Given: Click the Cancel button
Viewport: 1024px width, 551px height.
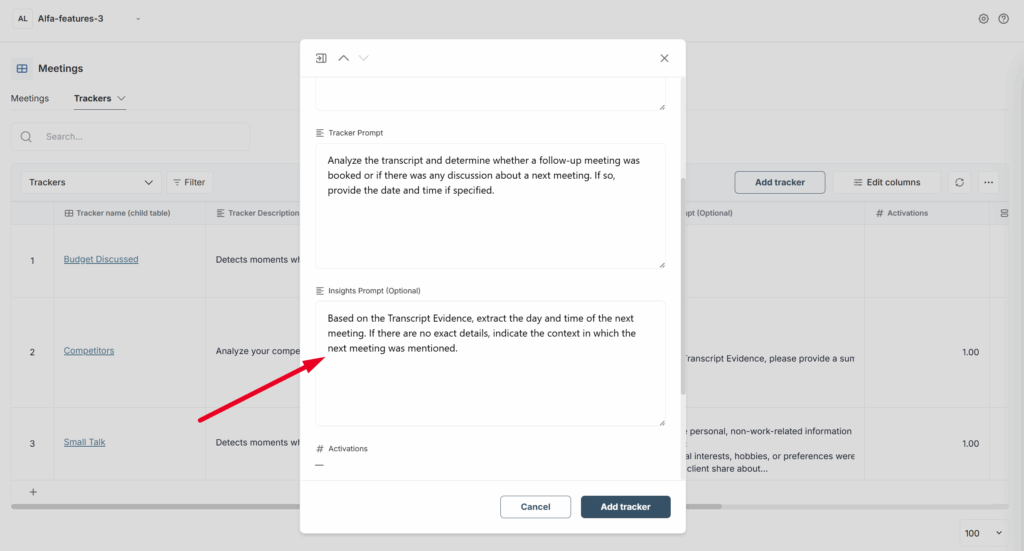Looking at the screenshot, I should [x=535, y=507].
